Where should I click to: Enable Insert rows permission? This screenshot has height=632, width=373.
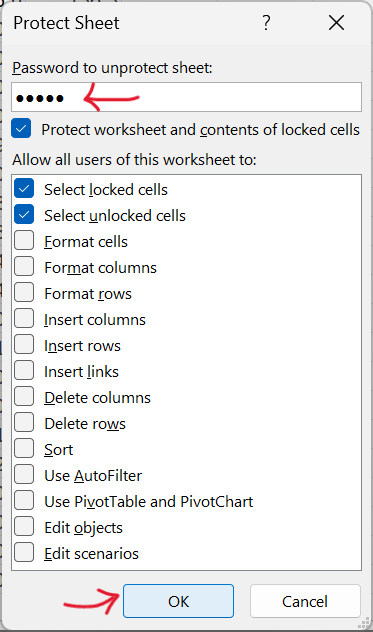pyautogui.click(x=24, y=345)
